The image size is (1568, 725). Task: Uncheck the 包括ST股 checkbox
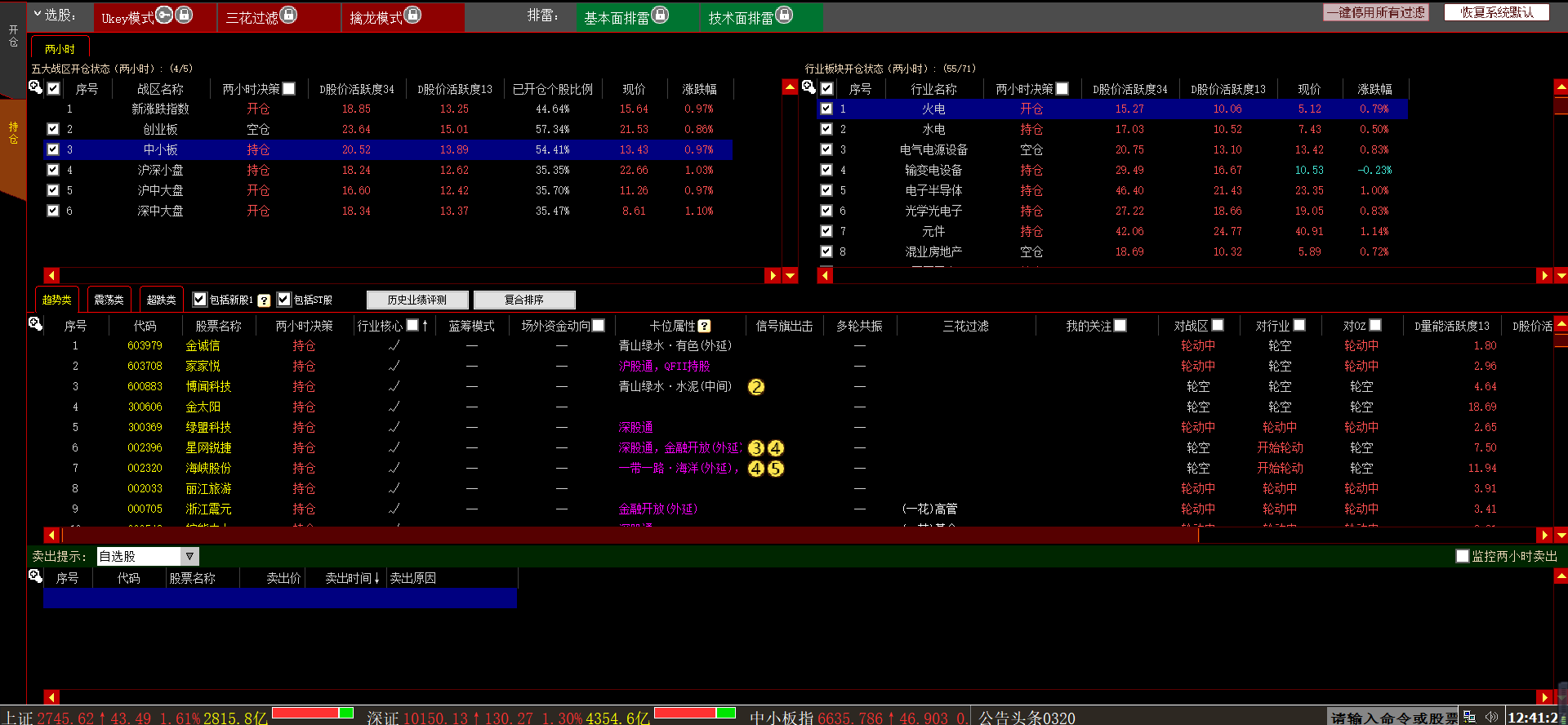coord(283,300)
